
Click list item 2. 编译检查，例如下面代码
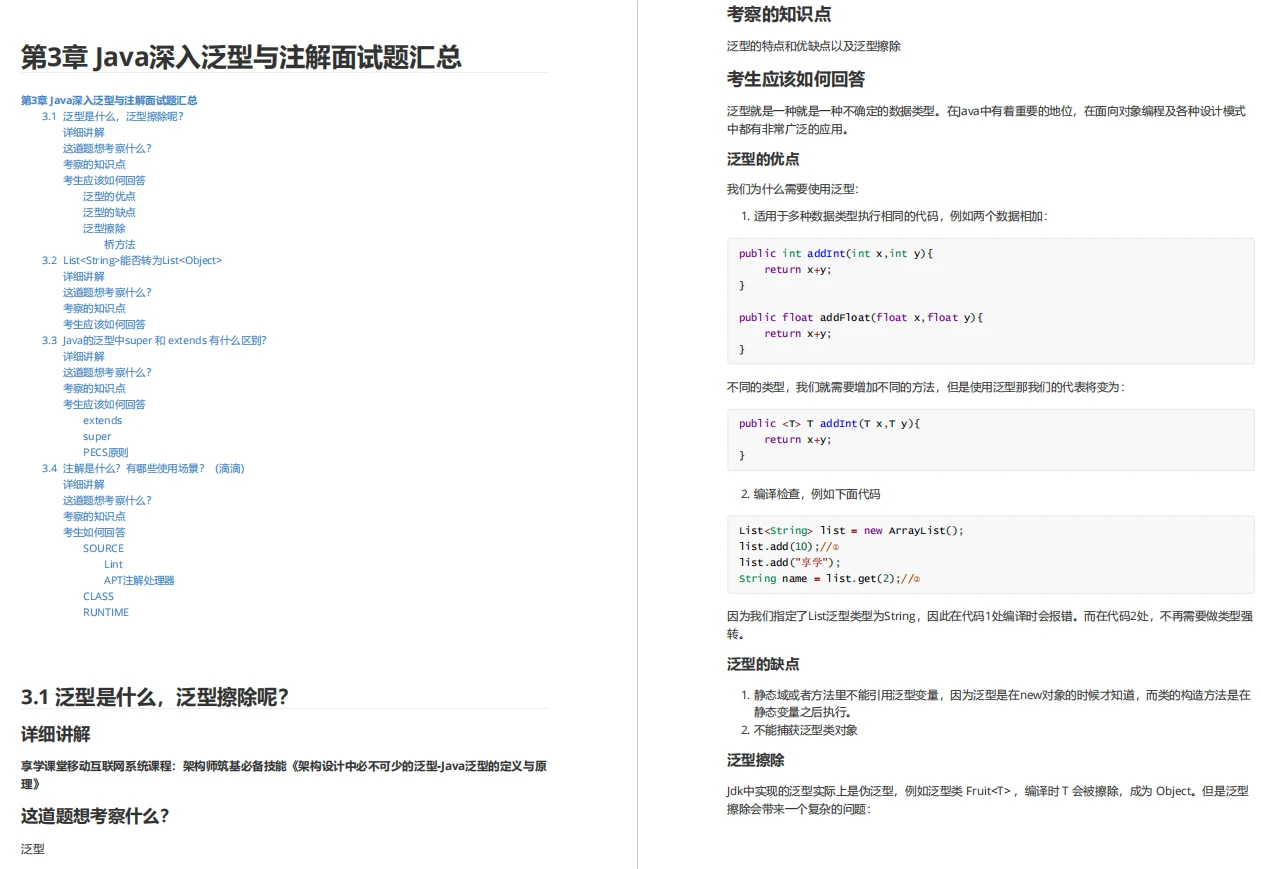(811, 494)
